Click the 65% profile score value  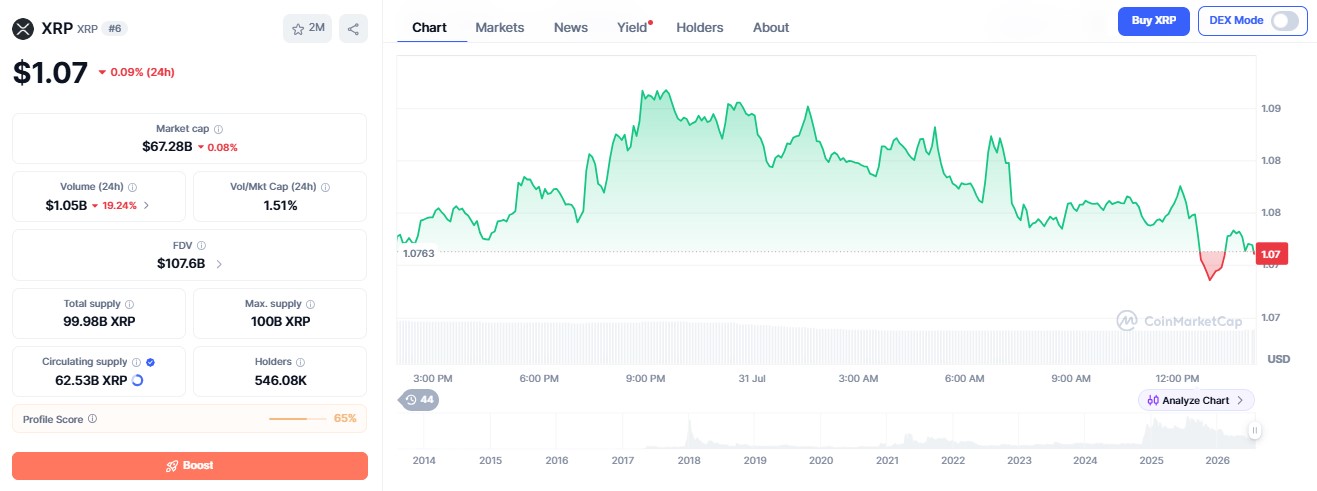tap(345, 418)
